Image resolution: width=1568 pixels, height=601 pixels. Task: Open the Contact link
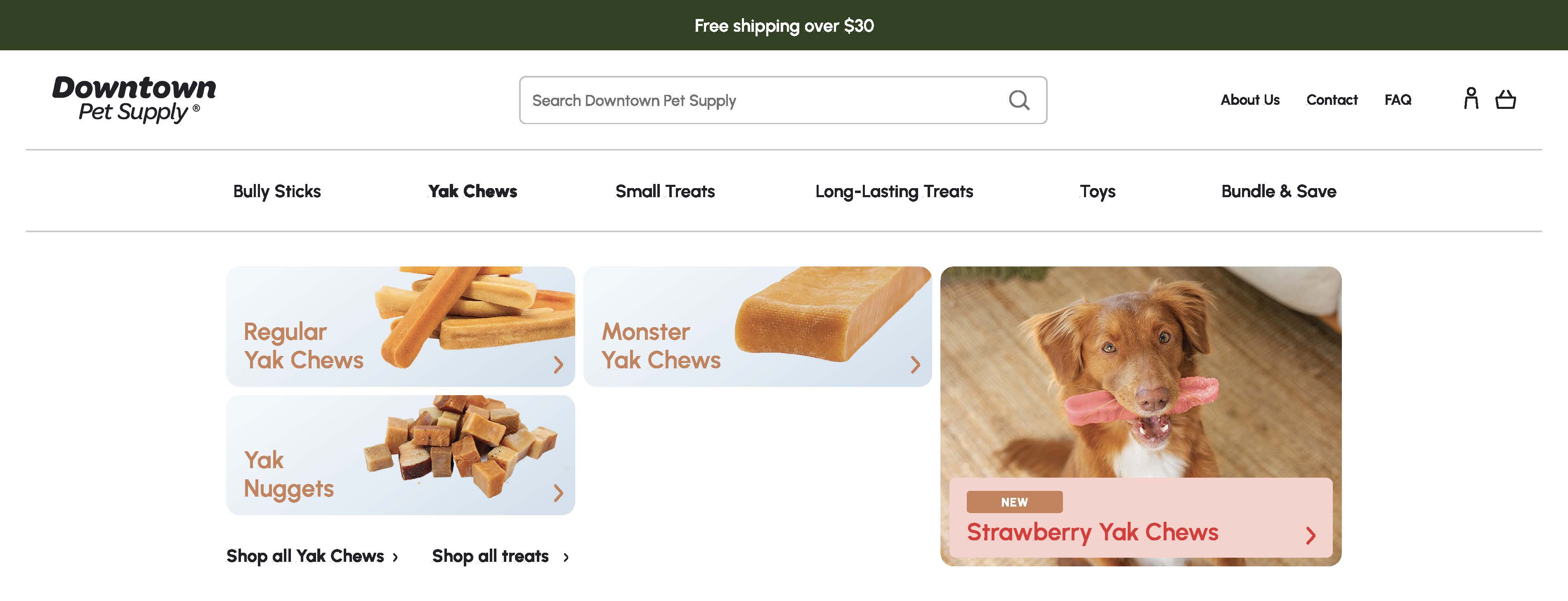(x=1332, y=100)
